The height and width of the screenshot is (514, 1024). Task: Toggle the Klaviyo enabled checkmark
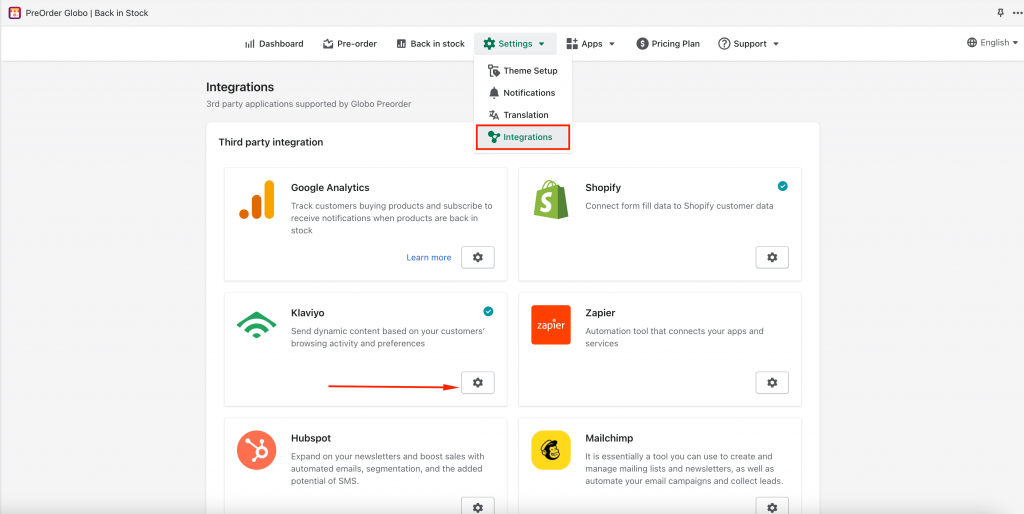(x=488, y=311)
